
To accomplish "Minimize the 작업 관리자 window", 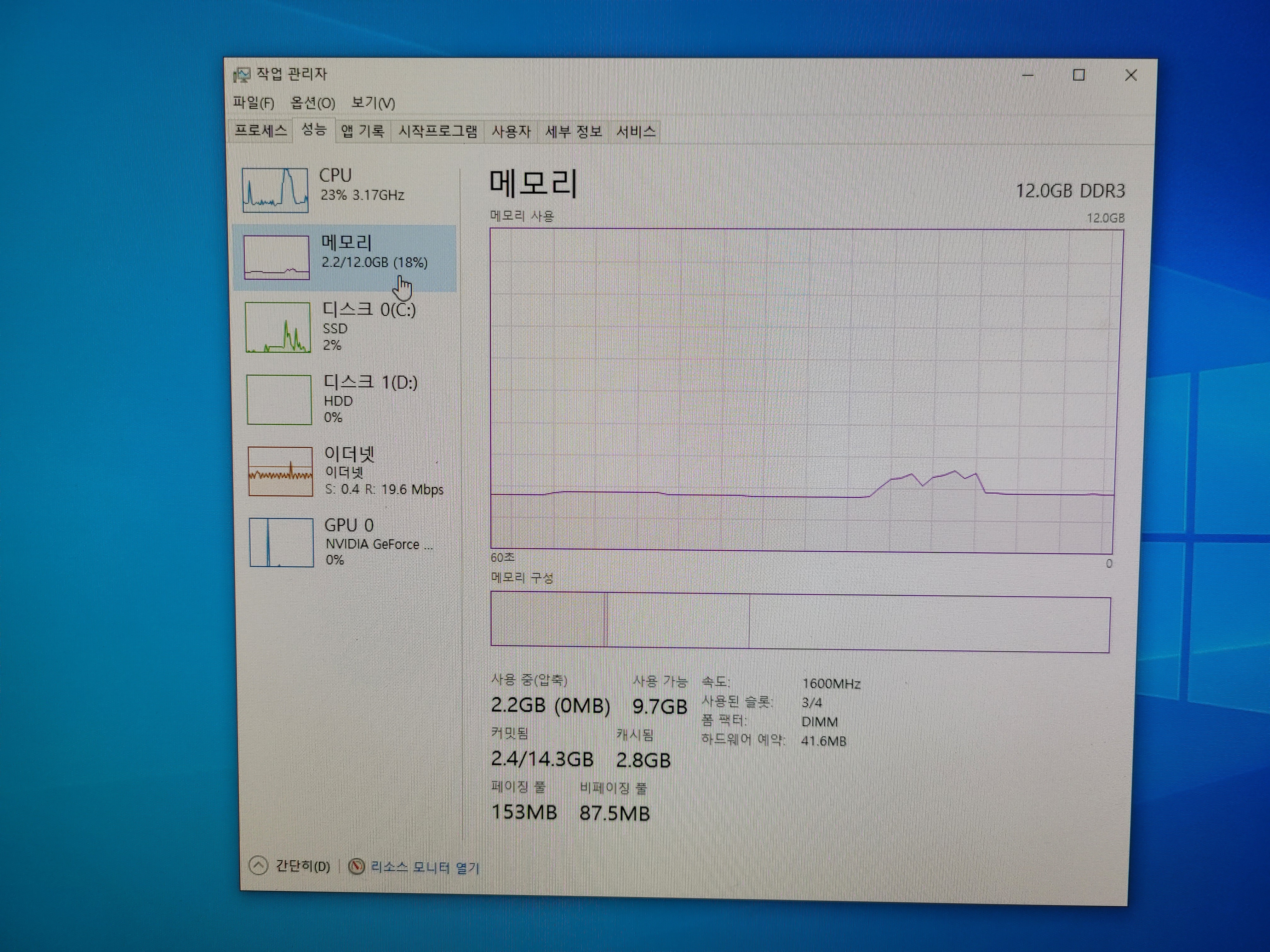I will pyautogui.click(x=1028, y=75).
